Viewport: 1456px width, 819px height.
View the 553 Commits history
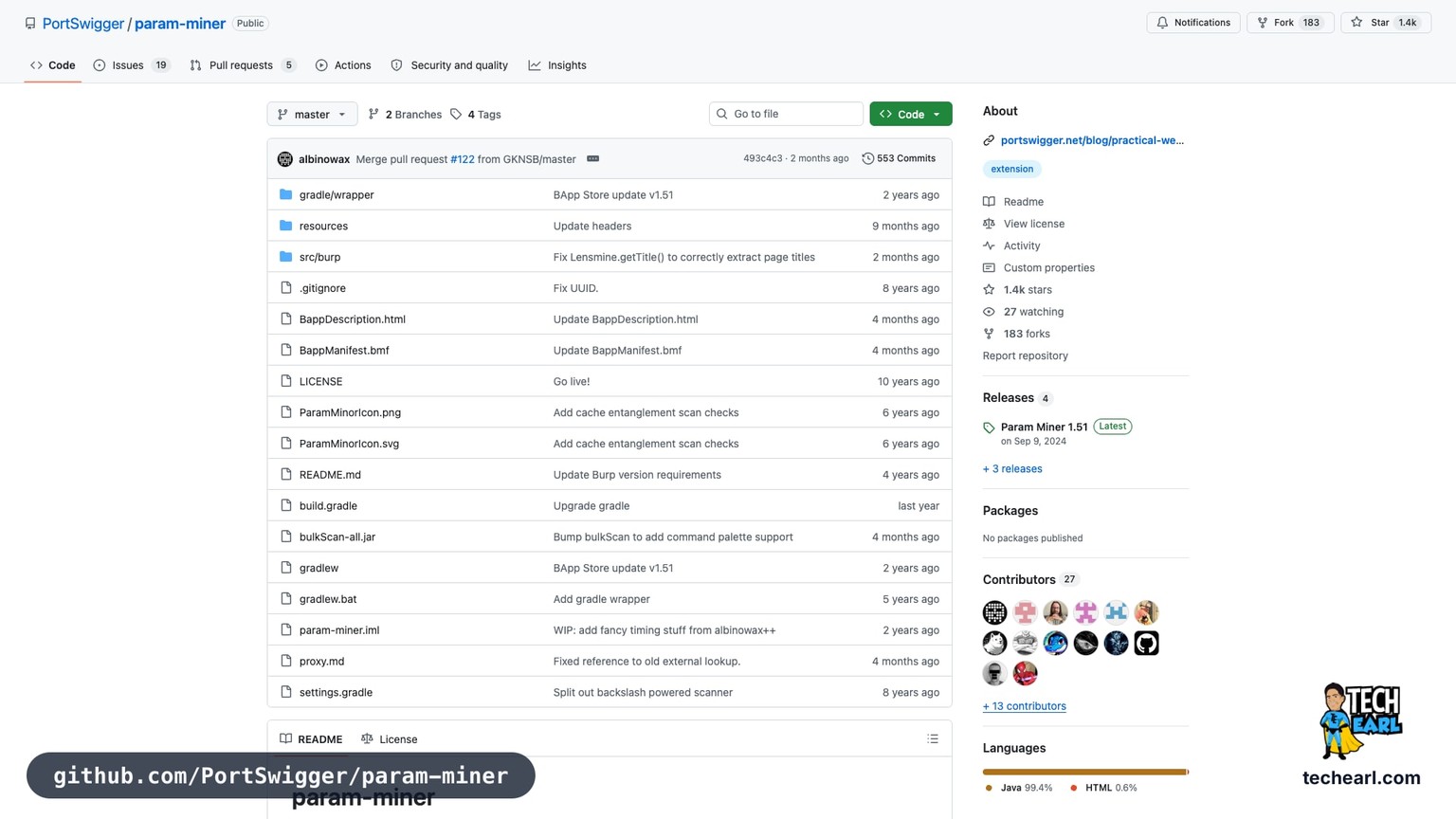[x=899, y=158]
